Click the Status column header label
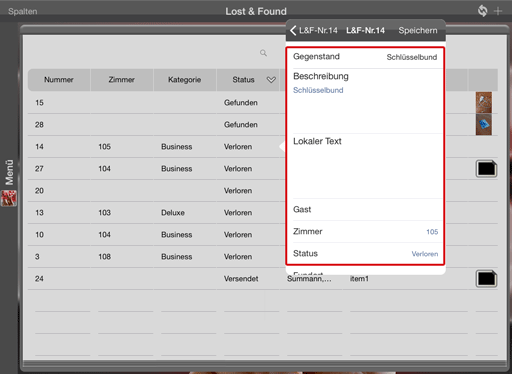 243,80
